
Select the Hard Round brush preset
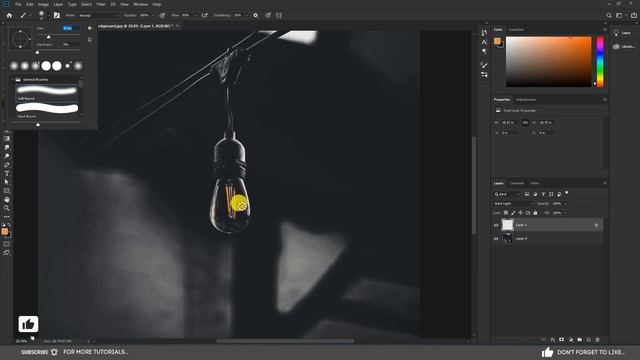tap(47, 110)
